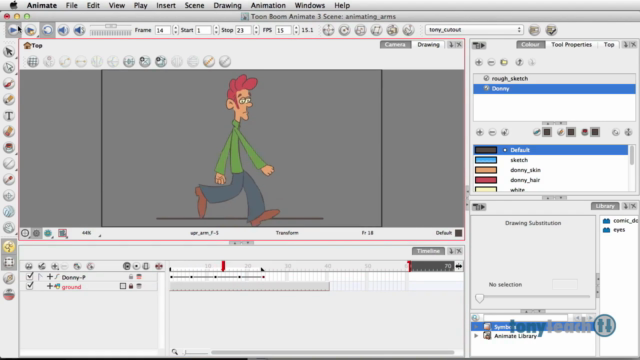This screenshot has height=360, width=640.
Task: Click the red playhead marker in timeline
Action: tap(223, 266)
